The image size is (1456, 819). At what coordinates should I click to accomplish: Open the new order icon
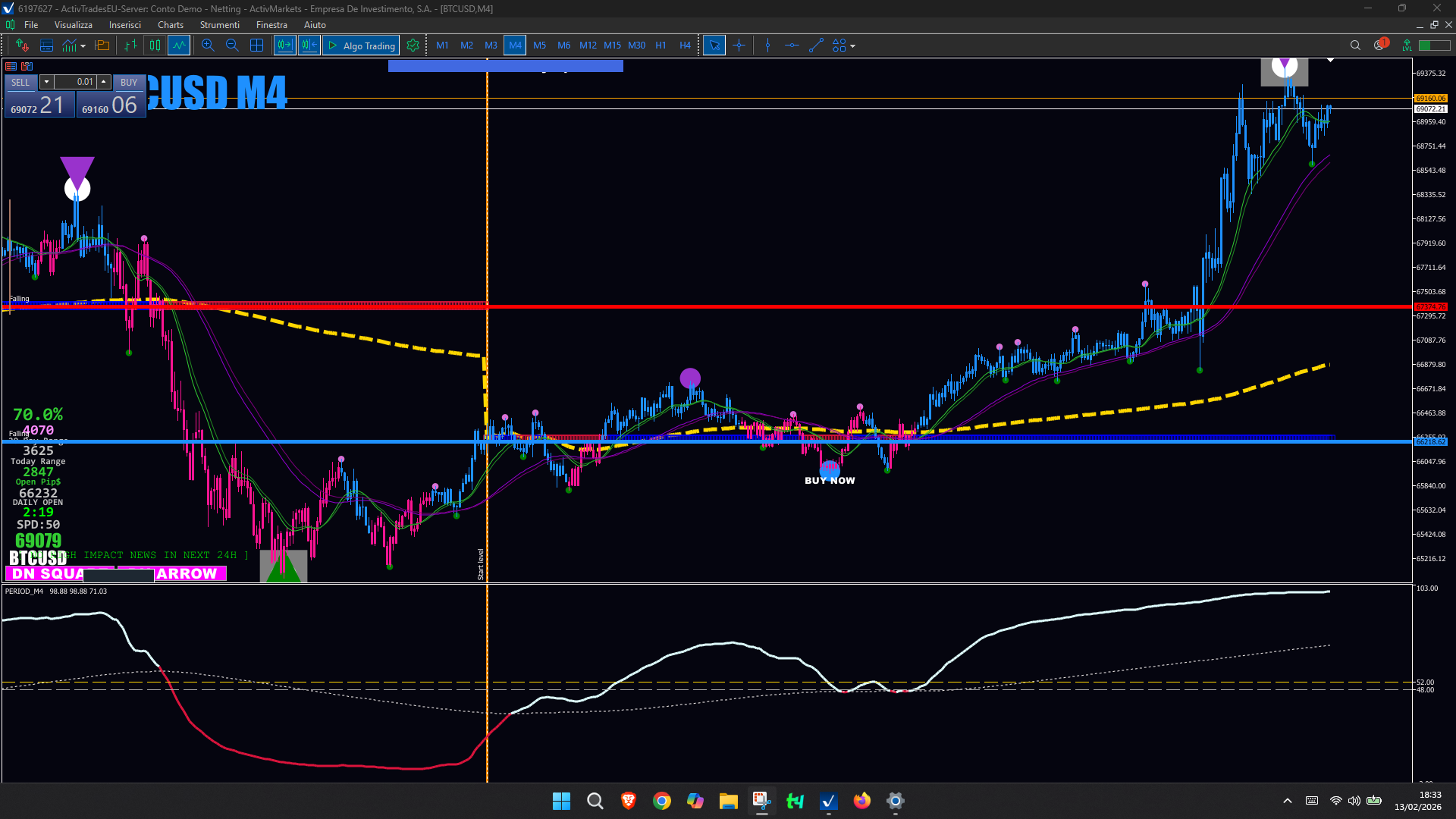(22, 45)
